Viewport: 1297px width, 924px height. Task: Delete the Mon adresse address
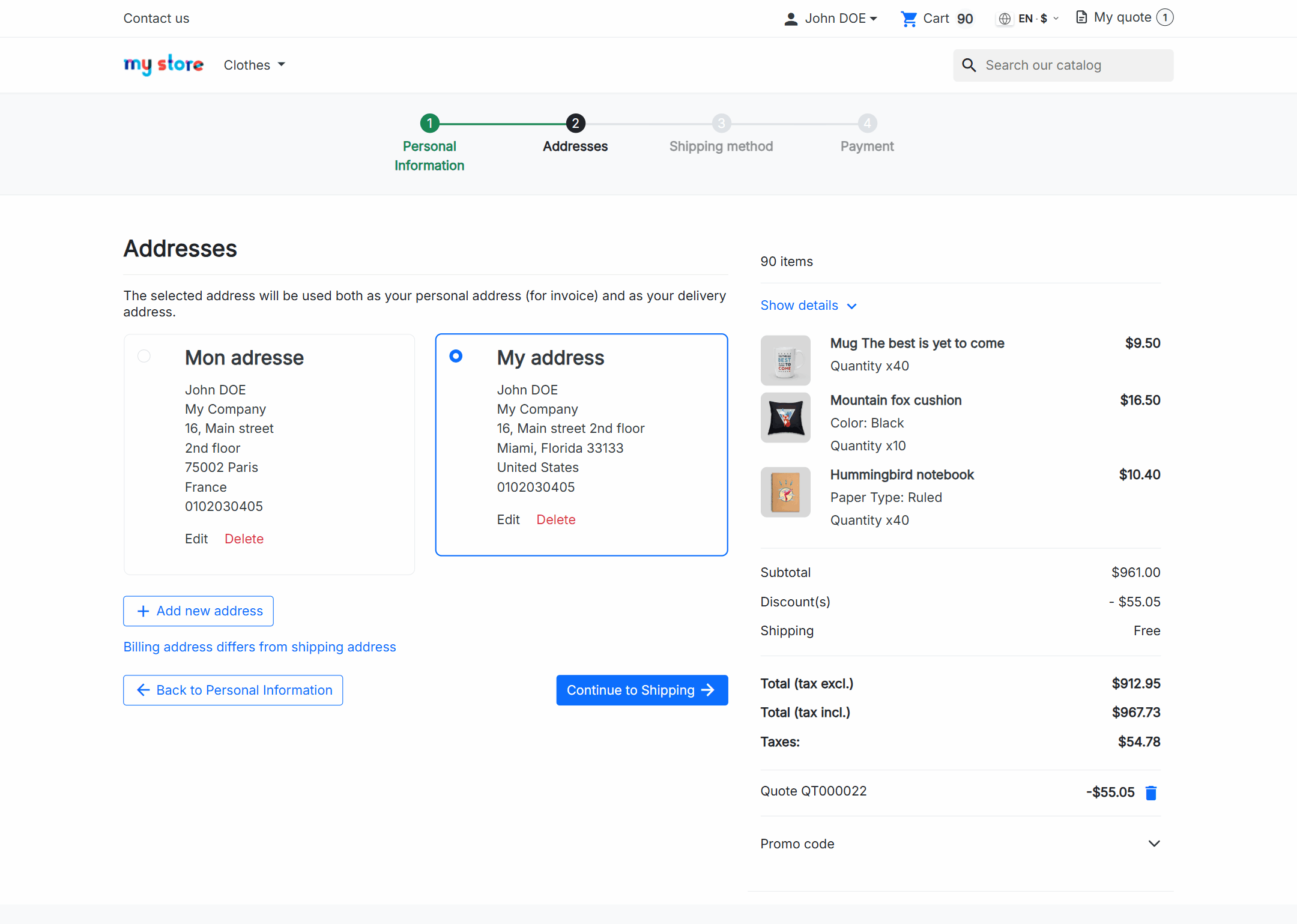click(x=244, y=539)
